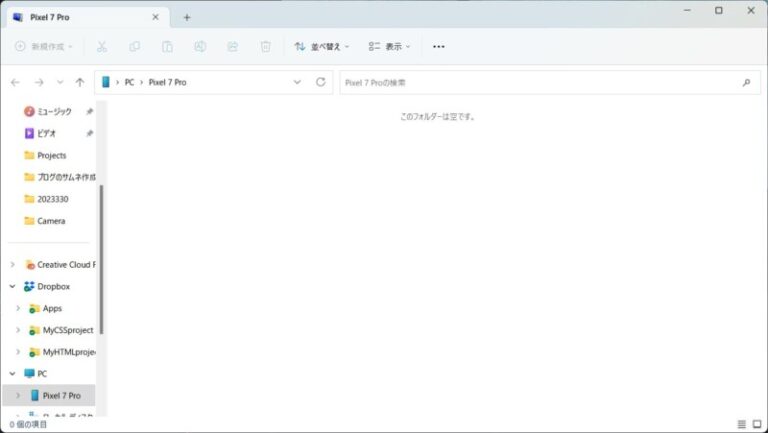Click the cut scissors icon in toolbar

(101, 46)
